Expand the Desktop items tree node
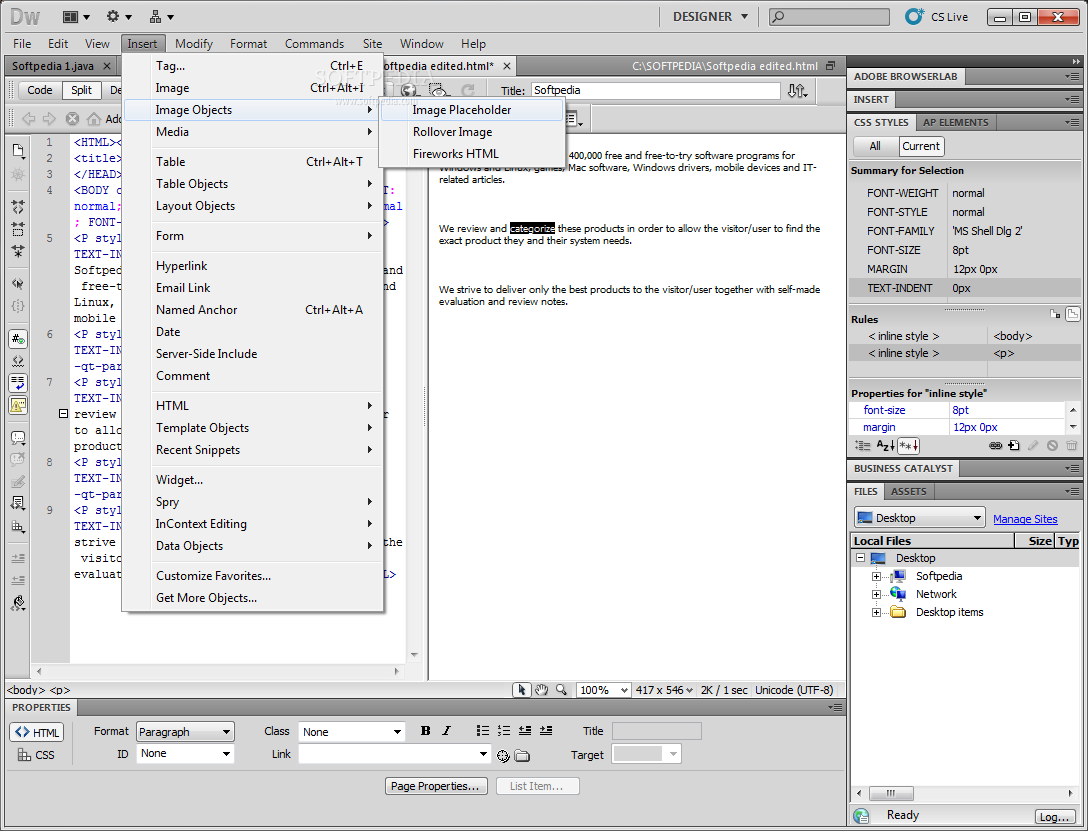Image resolution: width=1088 pixels, height=831 pixels. click(876, 612)
